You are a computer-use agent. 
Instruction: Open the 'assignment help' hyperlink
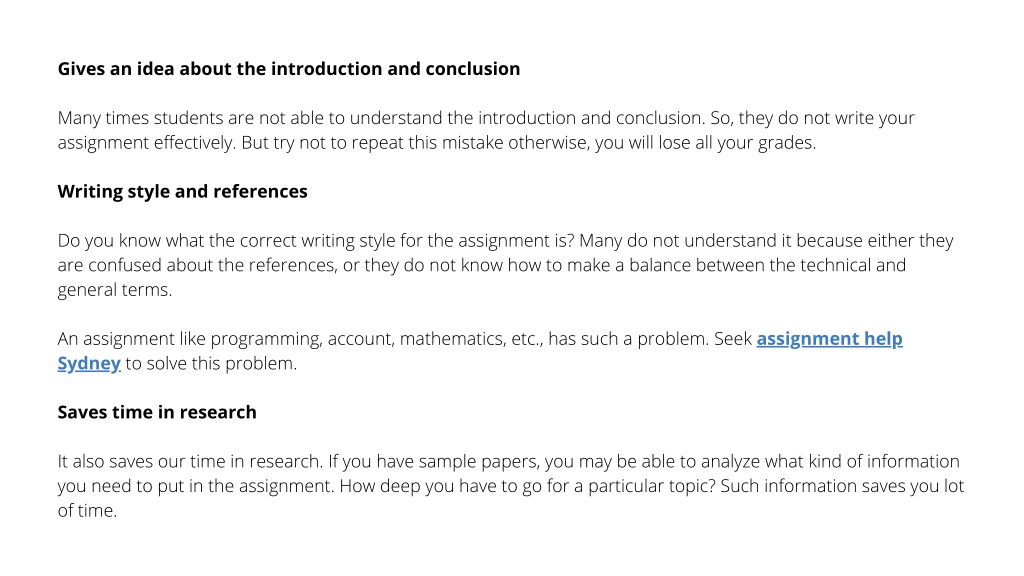coord(829,339)
